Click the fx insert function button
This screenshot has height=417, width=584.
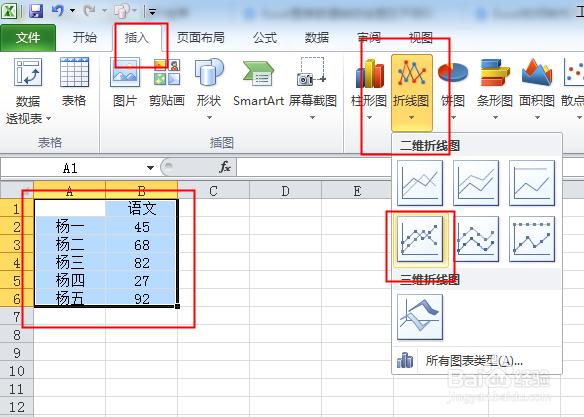coord(225,167)
